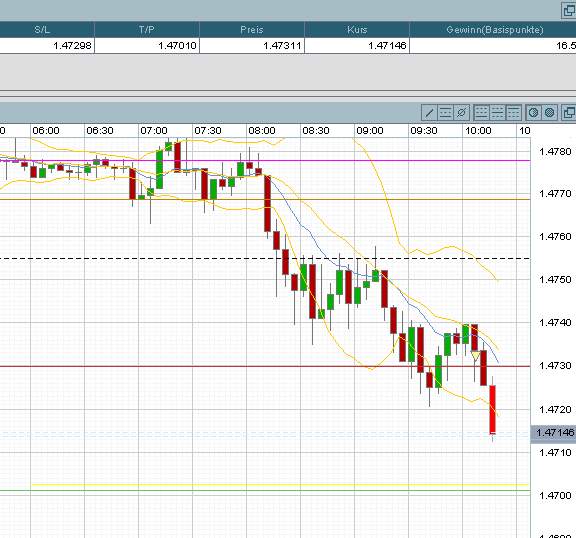Click the 1.4700 price axis label
Viewport: 576px width, 538px height.
pos(555,495)
